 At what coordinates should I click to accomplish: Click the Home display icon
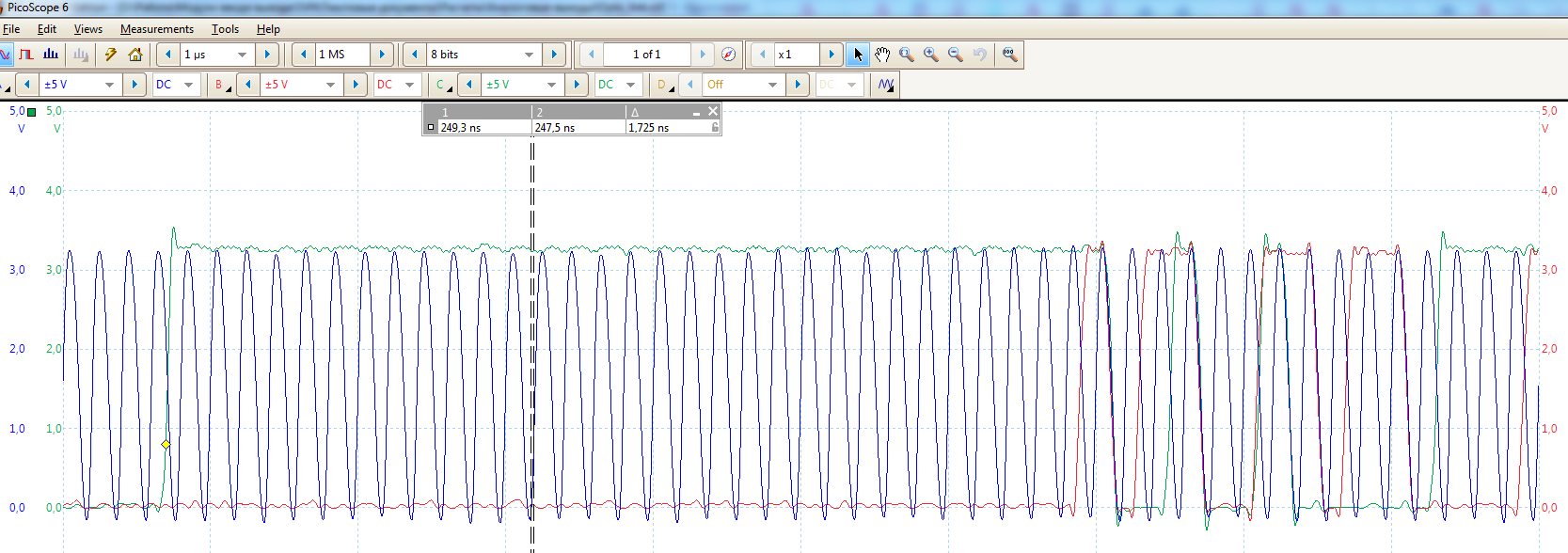pos(135,55)
